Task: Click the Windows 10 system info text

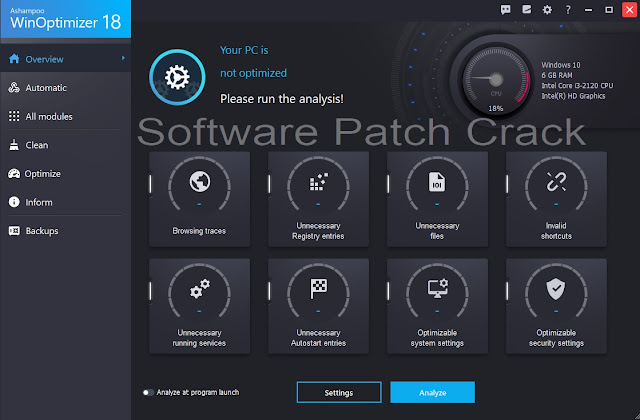Action: (560, 65)
